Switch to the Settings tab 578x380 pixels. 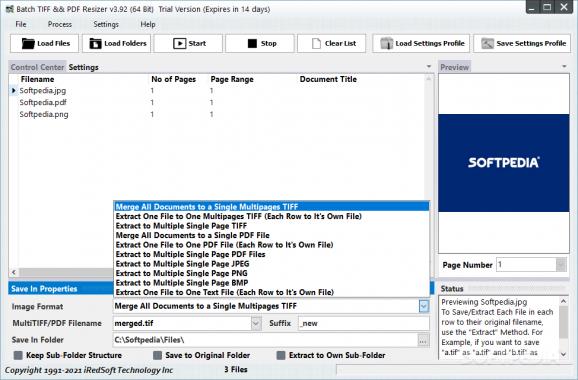tap(84, 67)
